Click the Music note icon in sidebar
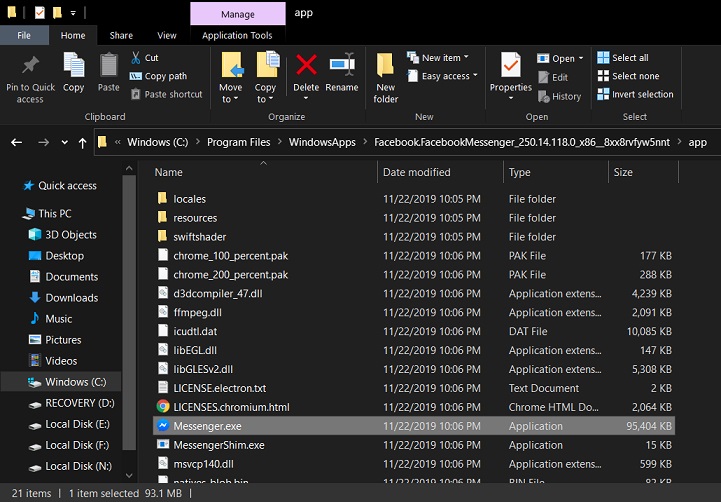The height and width of the screenshot is (502, 721). coord(35,318)
